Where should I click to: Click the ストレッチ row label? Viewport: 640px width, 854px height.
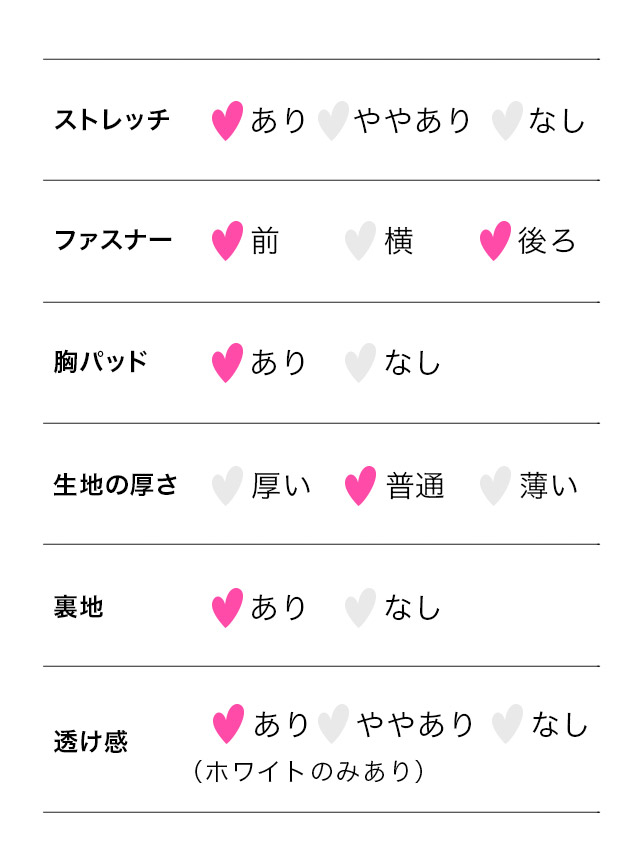(x=112, y=121)
